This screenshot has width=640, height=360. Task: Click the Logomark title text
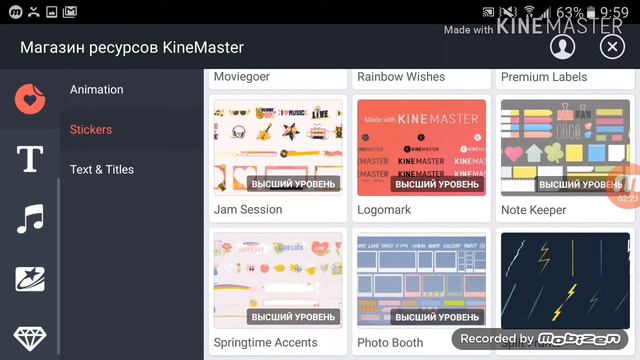[x=384, y=210]
